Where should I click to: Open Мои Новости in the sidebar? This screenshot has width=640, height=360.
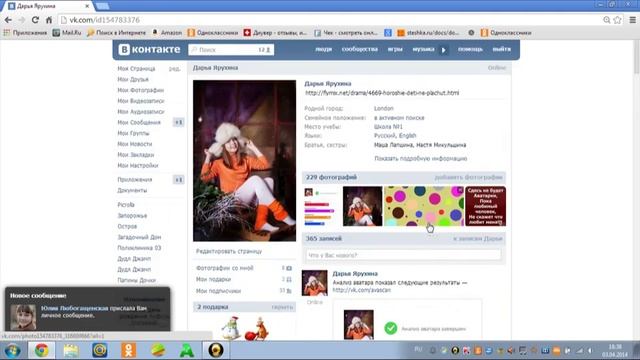click(x=135, y=144)
